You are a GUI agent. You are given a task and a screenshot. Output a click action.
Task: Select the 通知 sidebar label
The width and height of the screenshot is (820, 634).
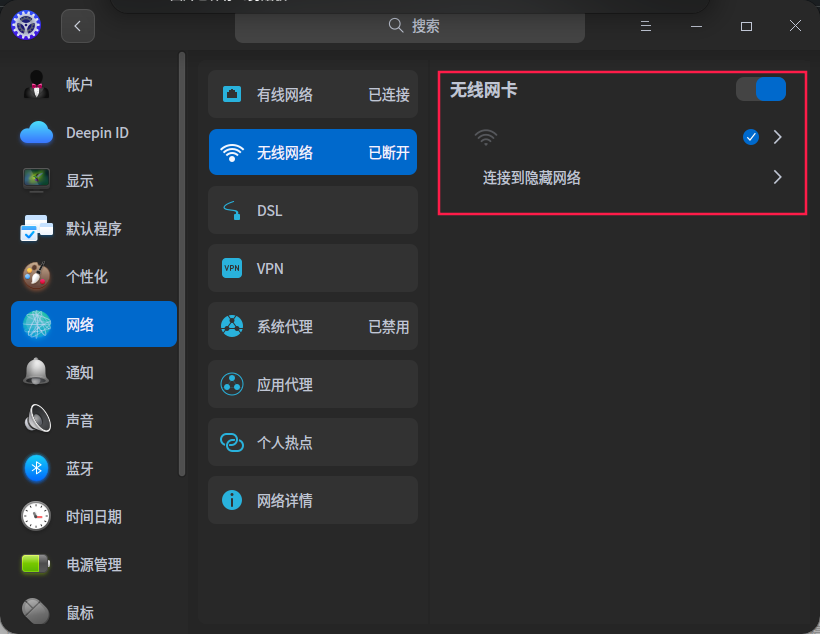click(x=79, y=372)
